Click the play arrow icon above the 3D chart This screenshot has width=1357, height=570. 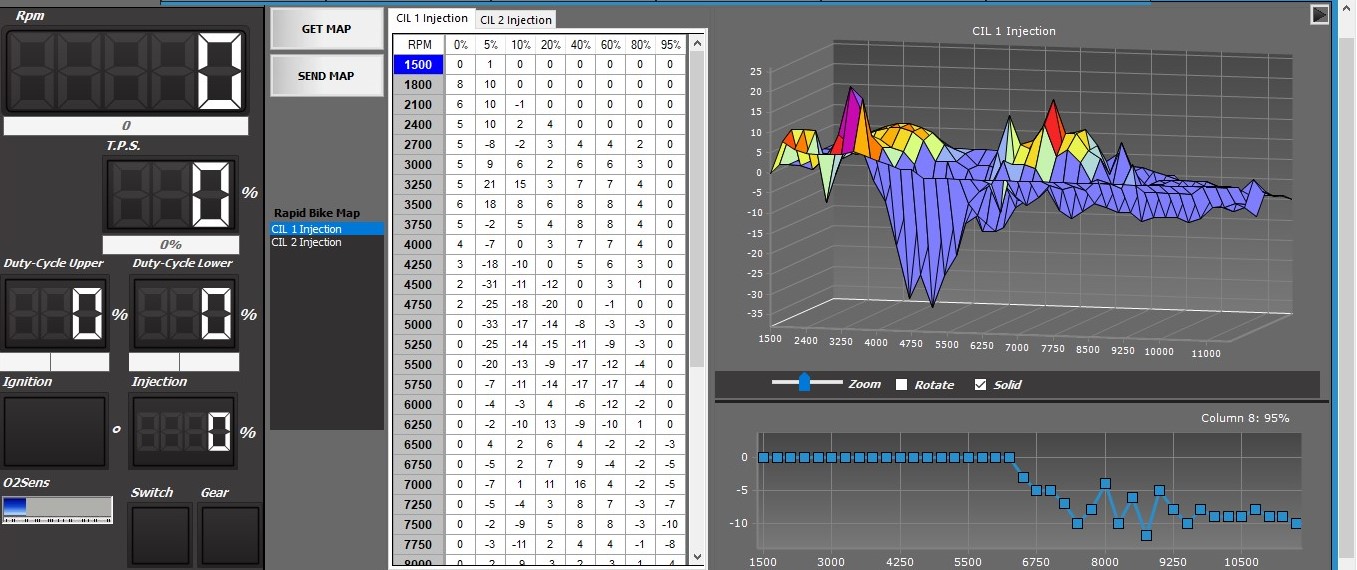click(x=1320, y=14)
